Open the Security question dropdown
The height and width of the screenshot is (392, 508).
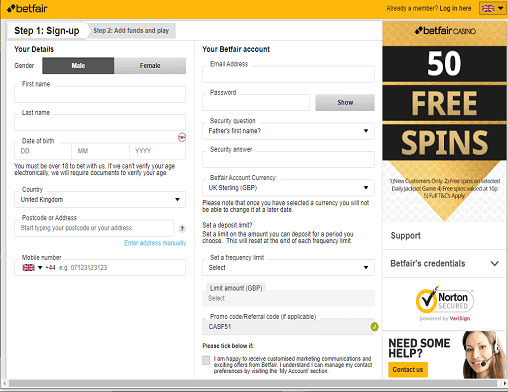click(288, 131)
